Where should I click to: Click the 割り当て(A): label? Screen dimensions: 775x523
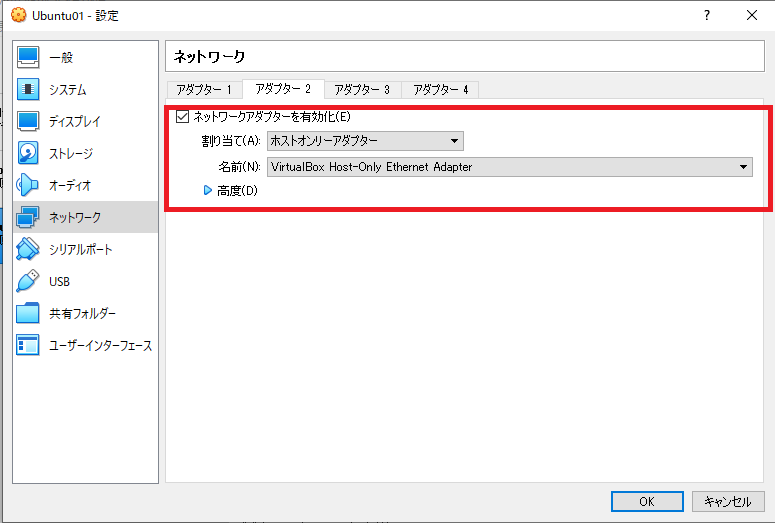[x=231, y=141]
